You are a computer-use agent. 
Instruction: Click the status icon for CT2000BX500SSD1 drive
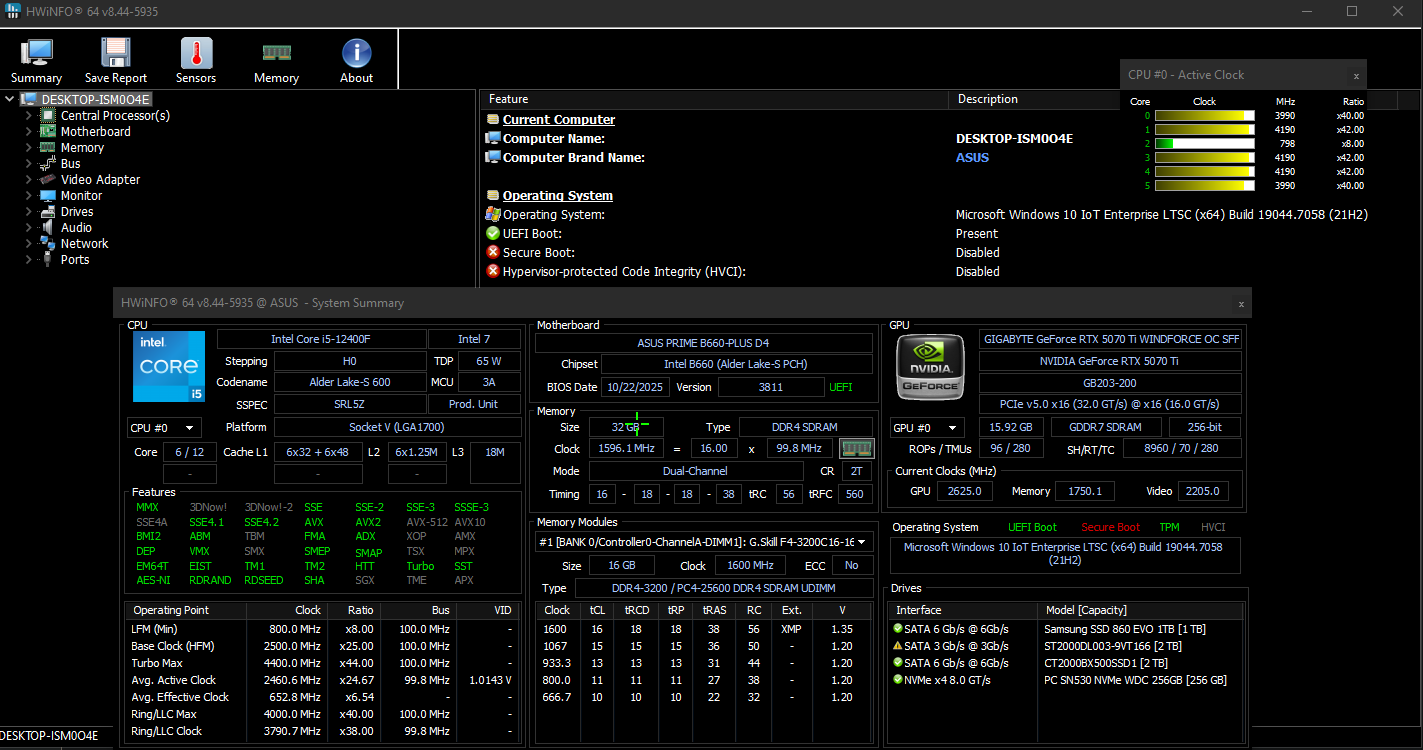point(898,663)
